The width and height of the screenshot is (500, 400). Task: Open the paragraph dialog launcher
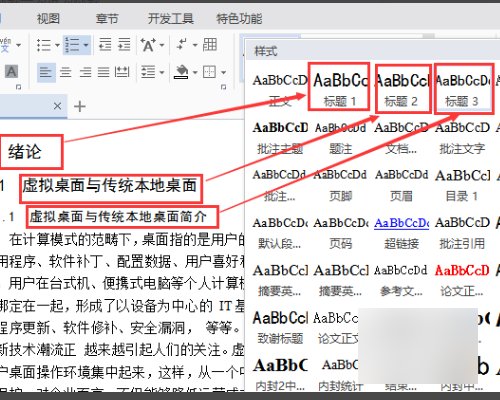224,87
